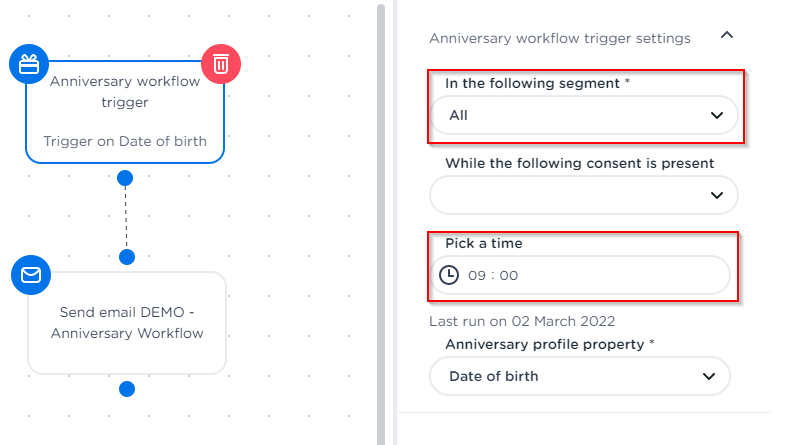This screenshot has width=786, height=445.
Task: Open the Date of birth dropdown
Action: coord(580,376)
